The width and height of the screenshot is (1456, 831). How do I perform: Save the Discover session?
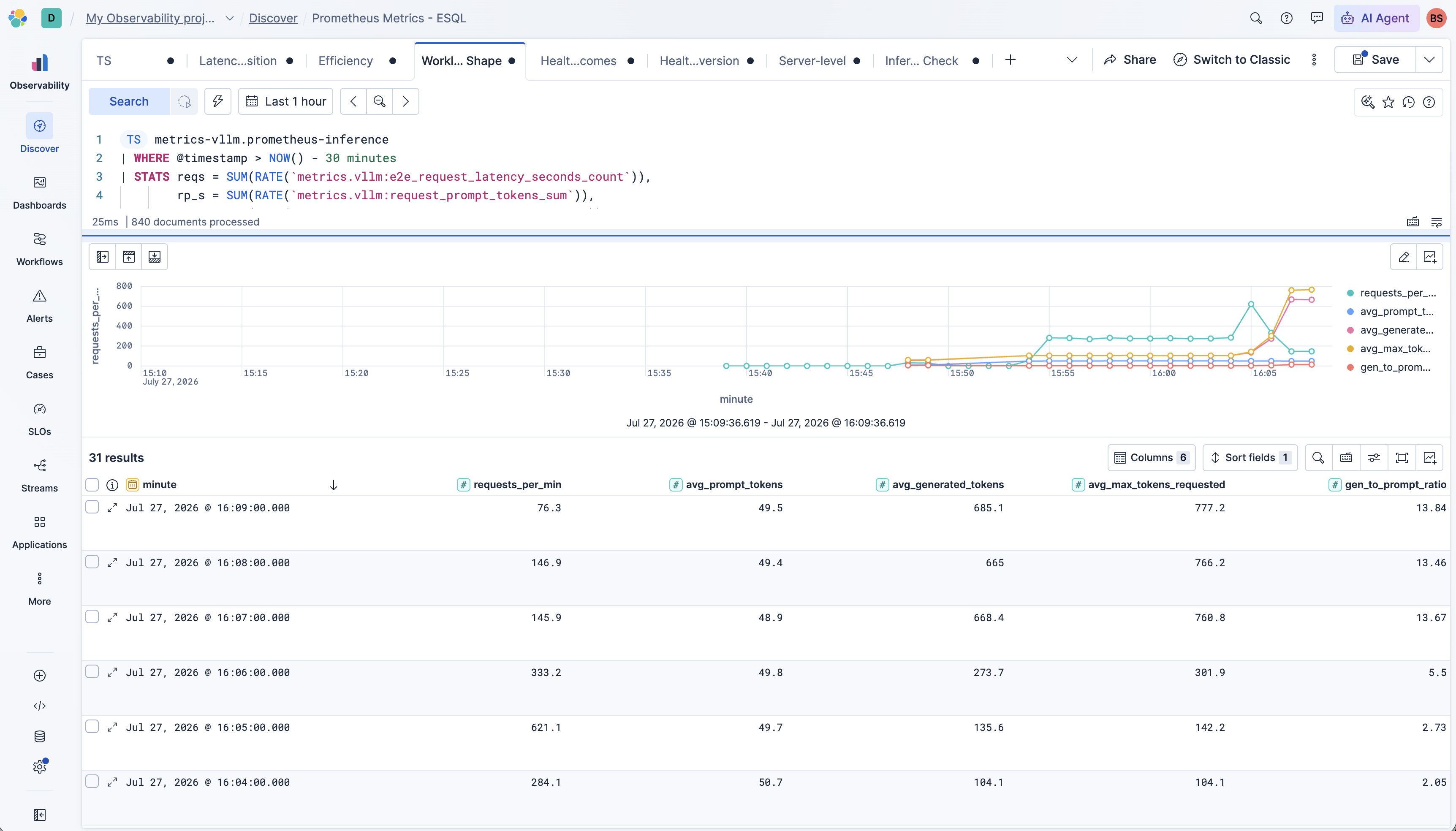[x=1375, y=60]
